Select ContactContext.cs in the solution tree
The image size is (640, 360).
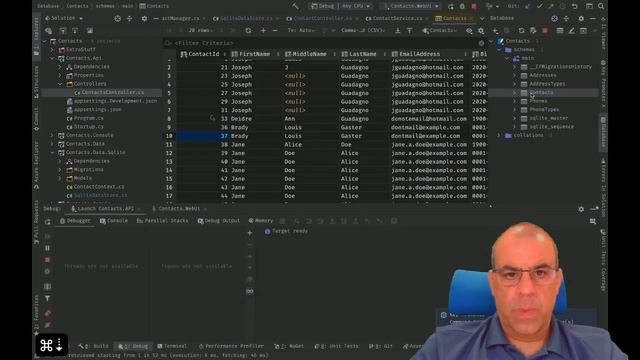(95, 187)
